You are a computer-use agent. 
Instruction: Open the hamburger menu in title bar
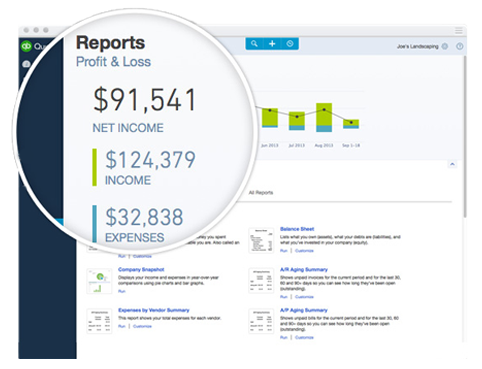pos(459,31)
